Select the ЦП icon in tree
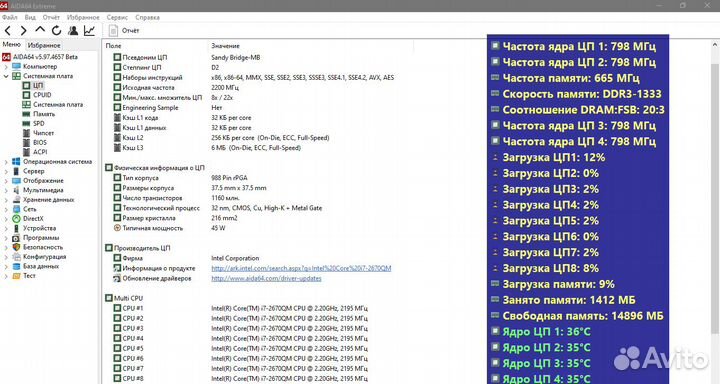The height and width of the screenshot is (384, 720). coord(26,85)
